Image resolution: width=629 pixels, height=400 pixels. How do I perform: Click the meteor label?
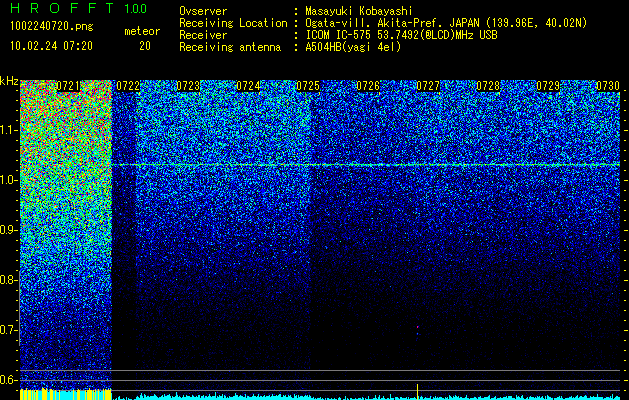[x=142, y=31]
